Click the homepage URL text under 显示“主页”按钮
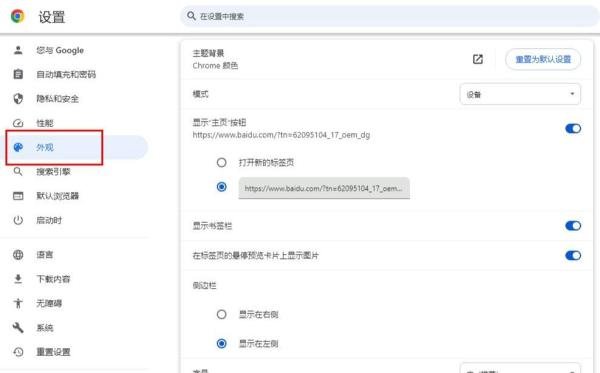 [281, 135]
